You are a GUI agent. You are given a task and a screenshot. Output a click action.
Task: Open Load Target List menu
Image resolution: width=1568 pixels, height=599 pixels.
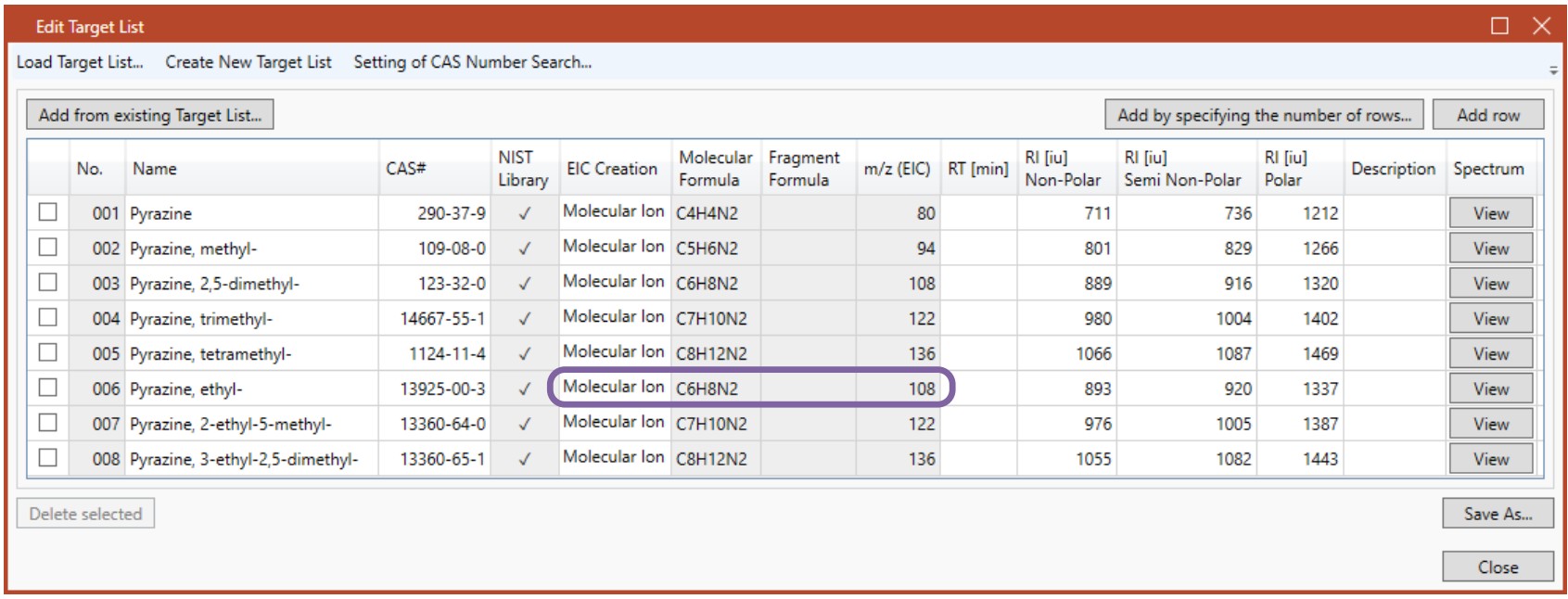pos(80,62)
